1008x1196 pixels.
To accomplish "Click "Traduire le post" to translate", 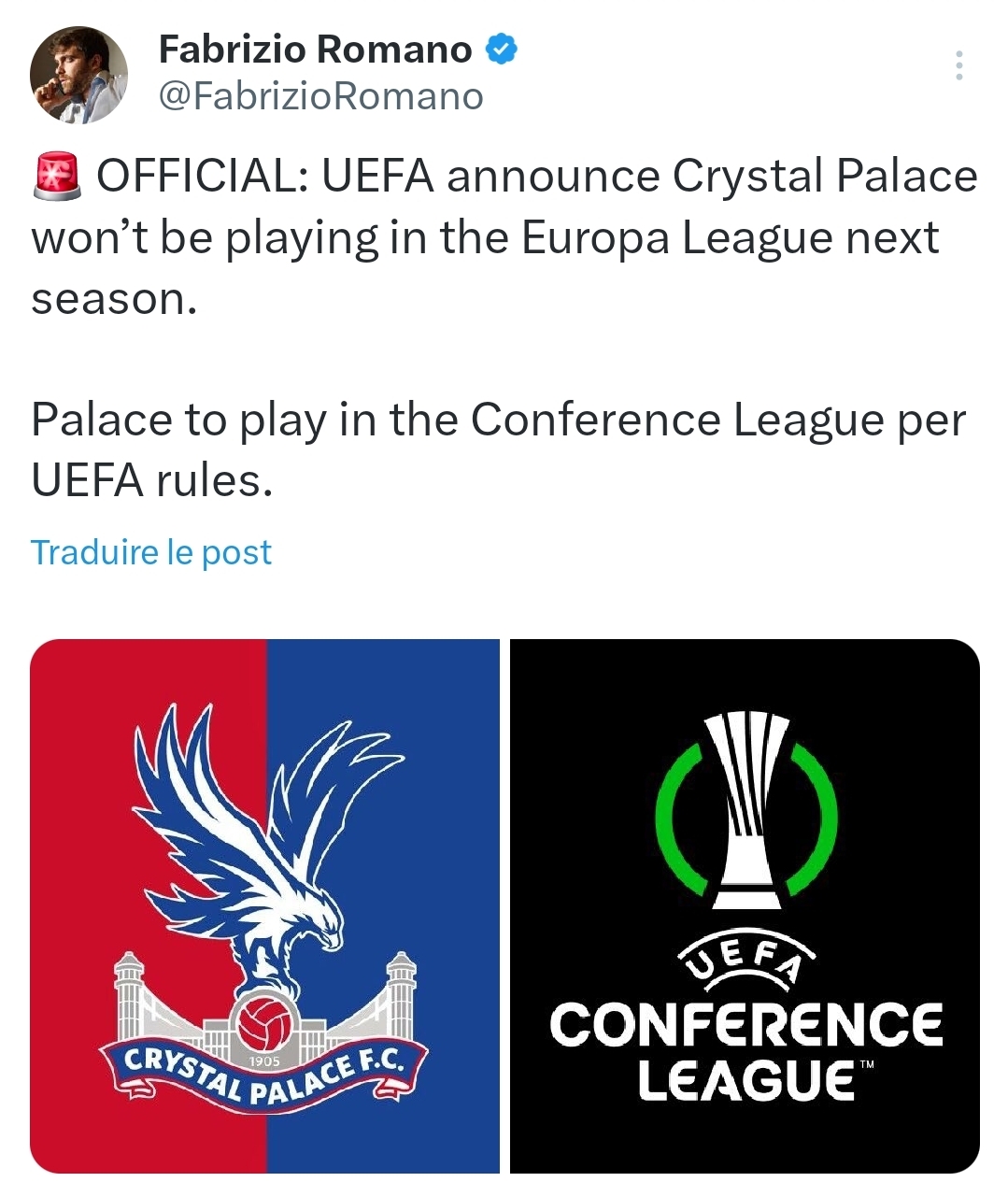I will click(x=151, y=552).
